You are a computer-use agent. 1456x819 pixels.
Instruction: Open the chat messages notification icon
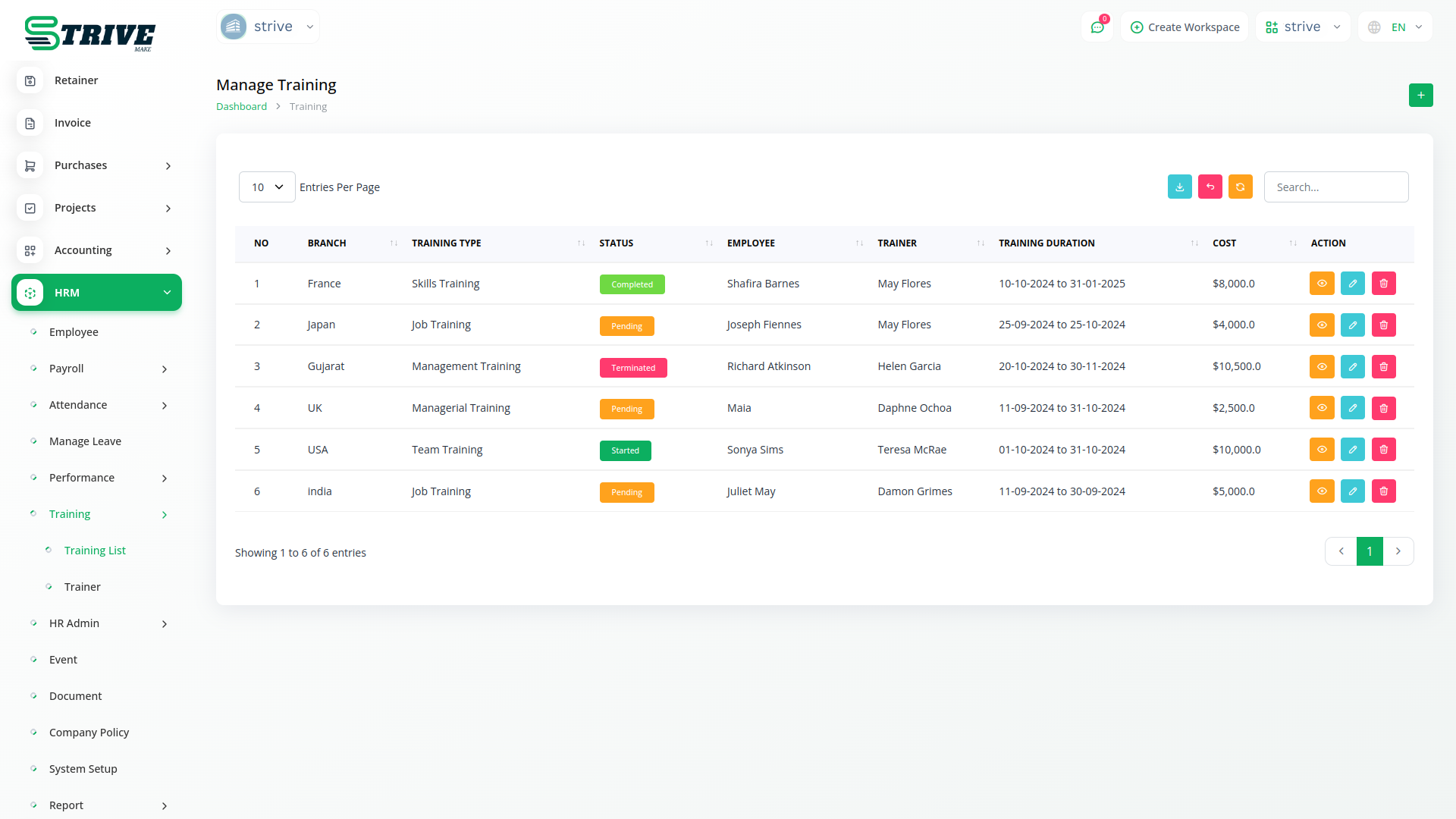click(x=1097, y=27)
